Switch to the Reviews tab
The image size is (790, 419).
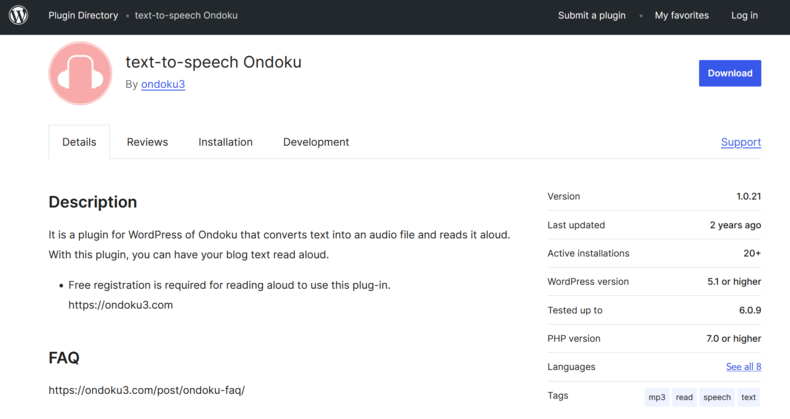point(147,142)
